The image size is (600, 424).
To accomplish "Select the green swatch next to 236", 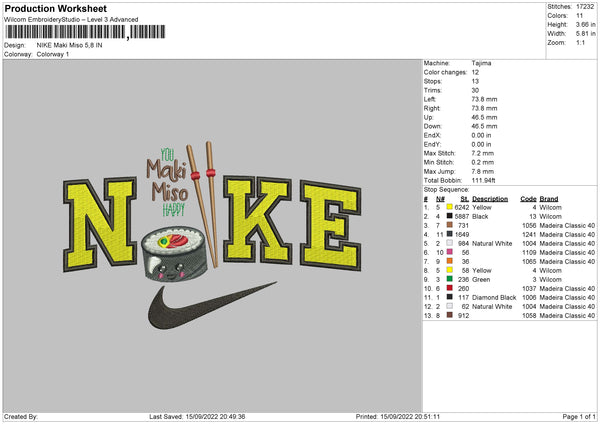I will (450, 279).
